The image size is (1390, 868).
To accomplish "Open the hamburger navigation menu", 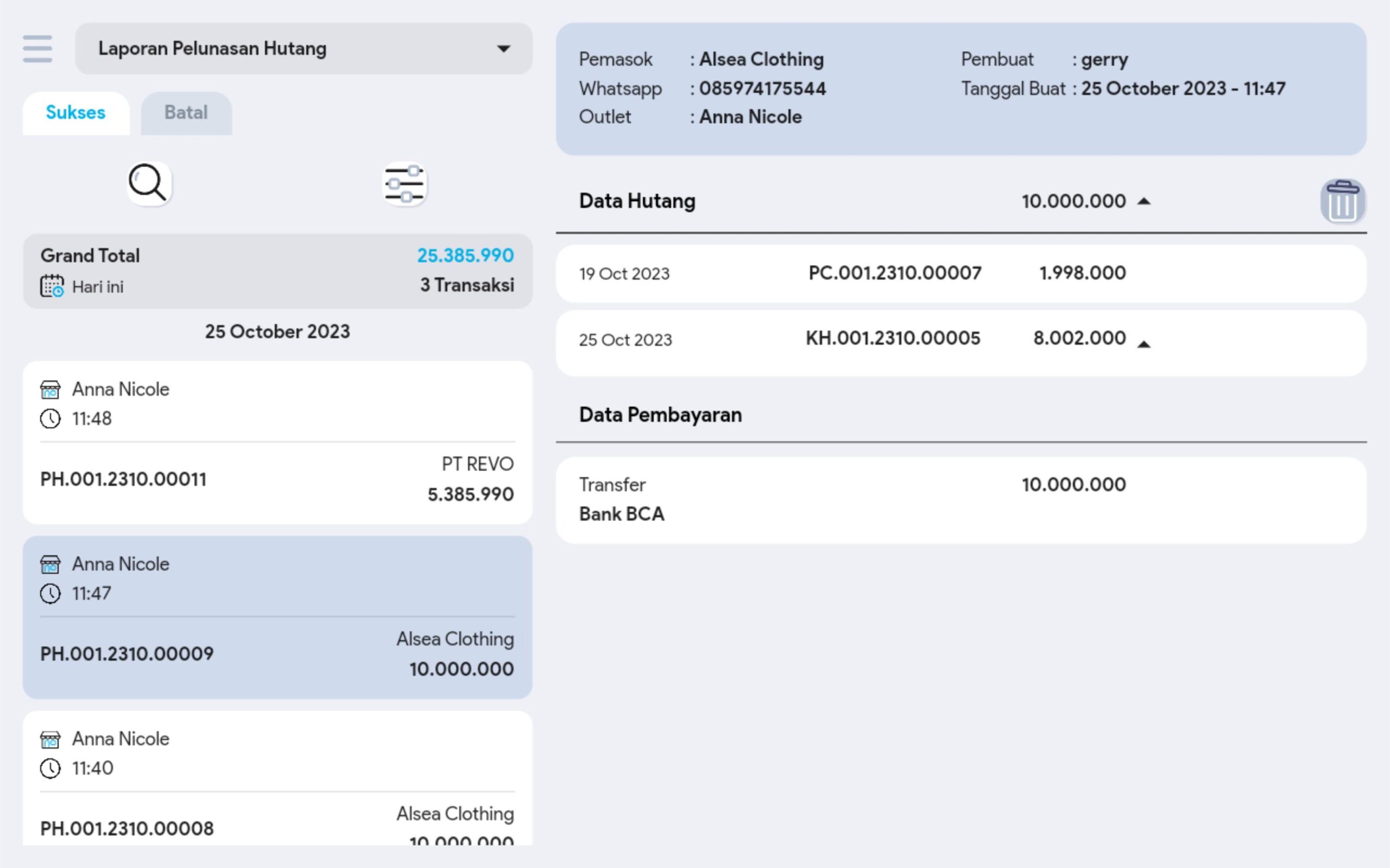I will point(37,49).
